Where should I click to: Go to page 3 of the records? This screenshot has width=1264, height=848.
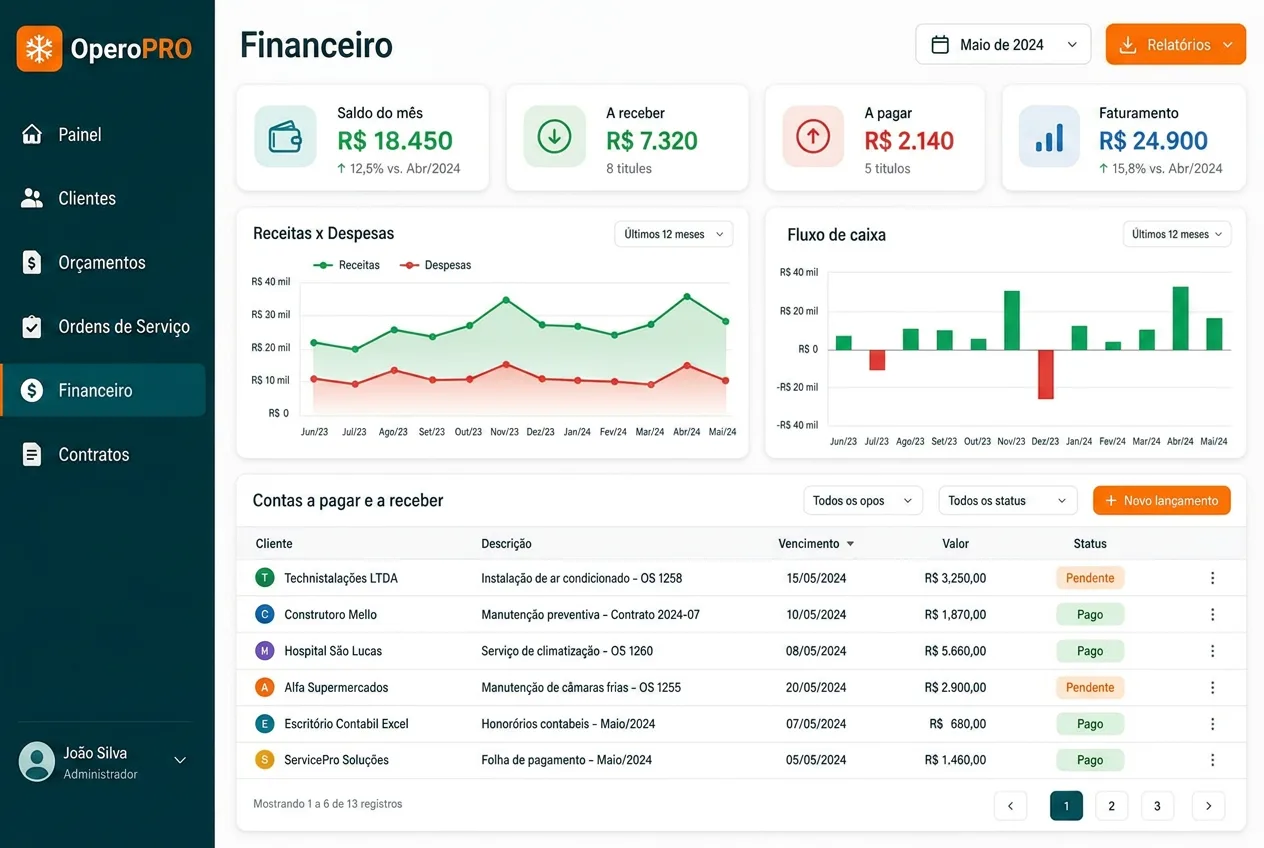1157,806
